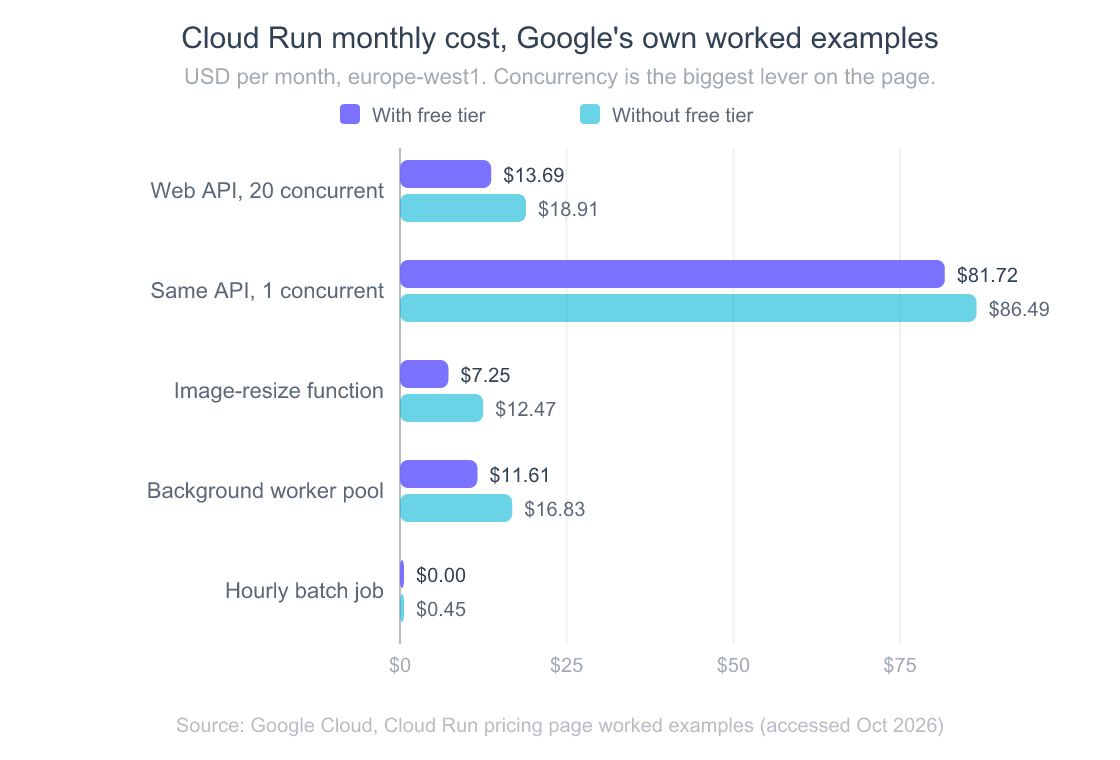Click the $75 axis tick label
Image resolution: width=1120 pixels, height=760 pixels.
point(900,666)
